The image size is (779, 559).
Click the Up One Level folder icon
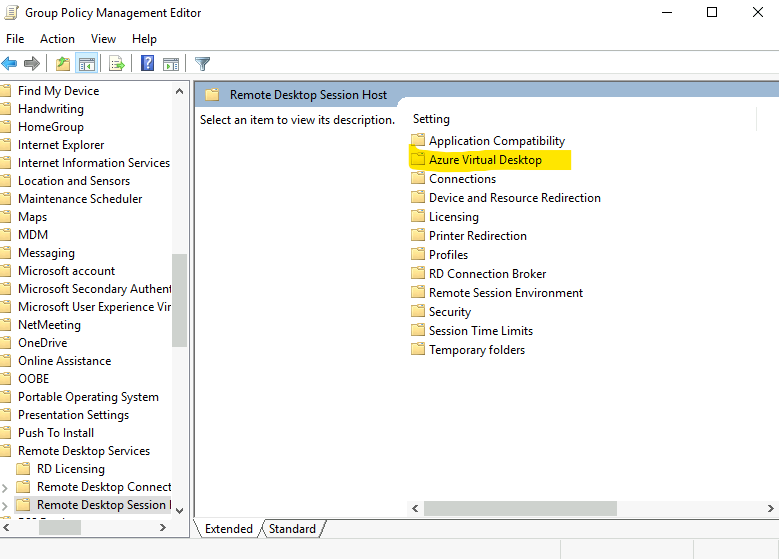coord(63,64)
